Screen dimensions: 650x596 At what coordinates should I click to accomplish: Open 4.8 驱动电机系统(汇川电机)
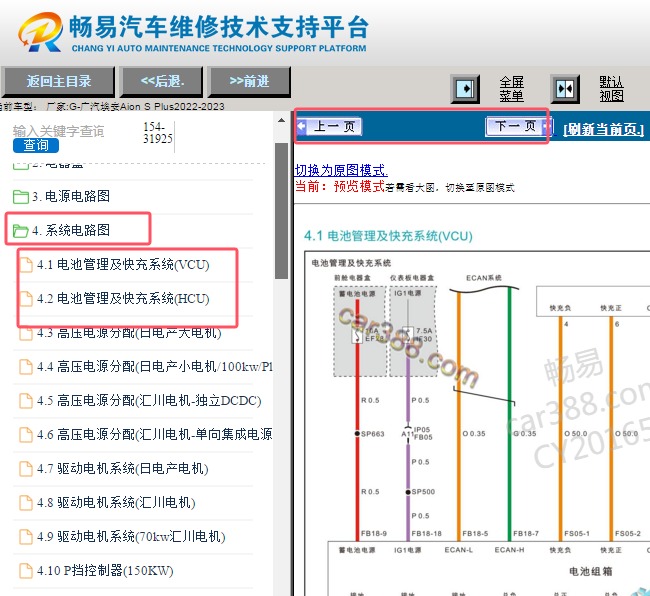(x=116, y=502)
